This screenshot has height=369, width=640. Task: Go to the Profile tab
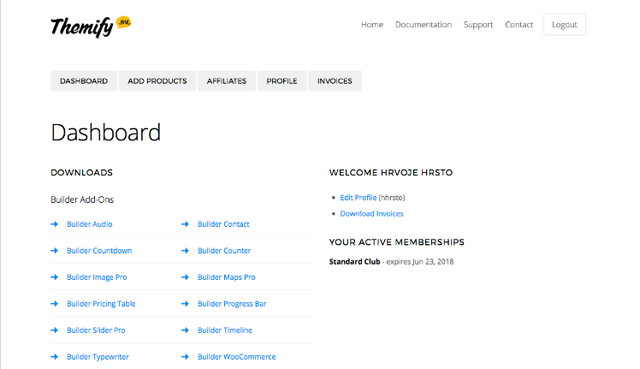click(282, 81)
